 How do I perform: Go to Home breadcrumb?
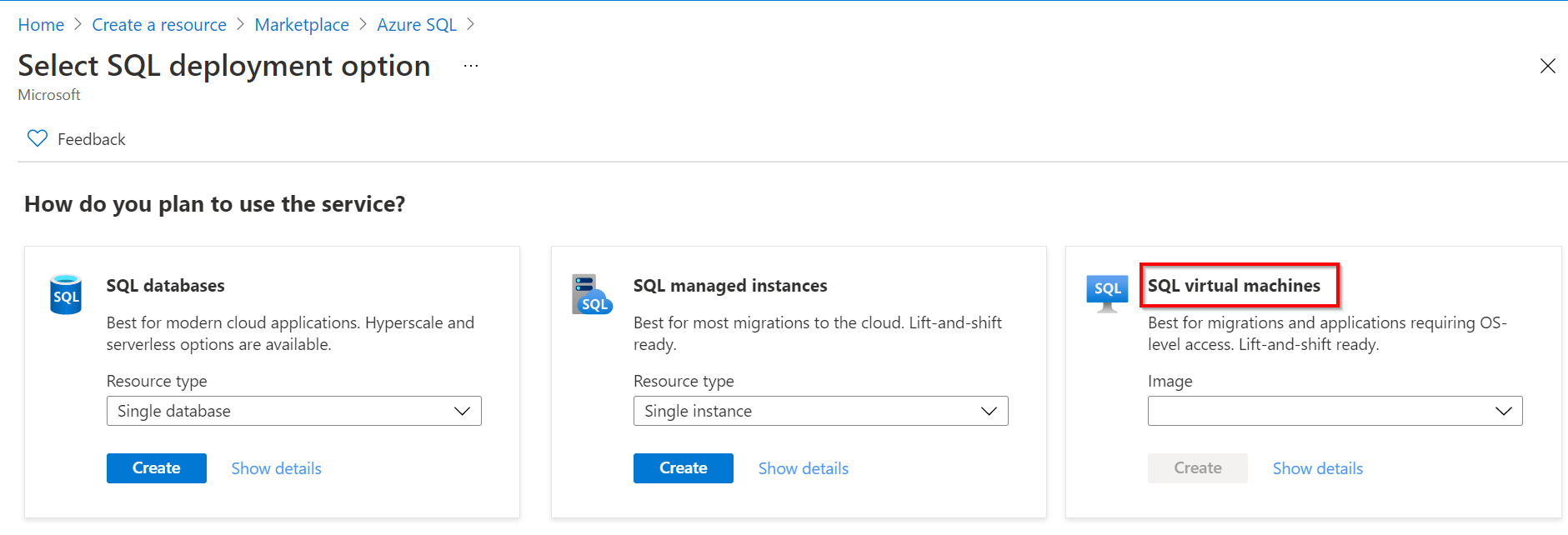(x=41, y=25)
